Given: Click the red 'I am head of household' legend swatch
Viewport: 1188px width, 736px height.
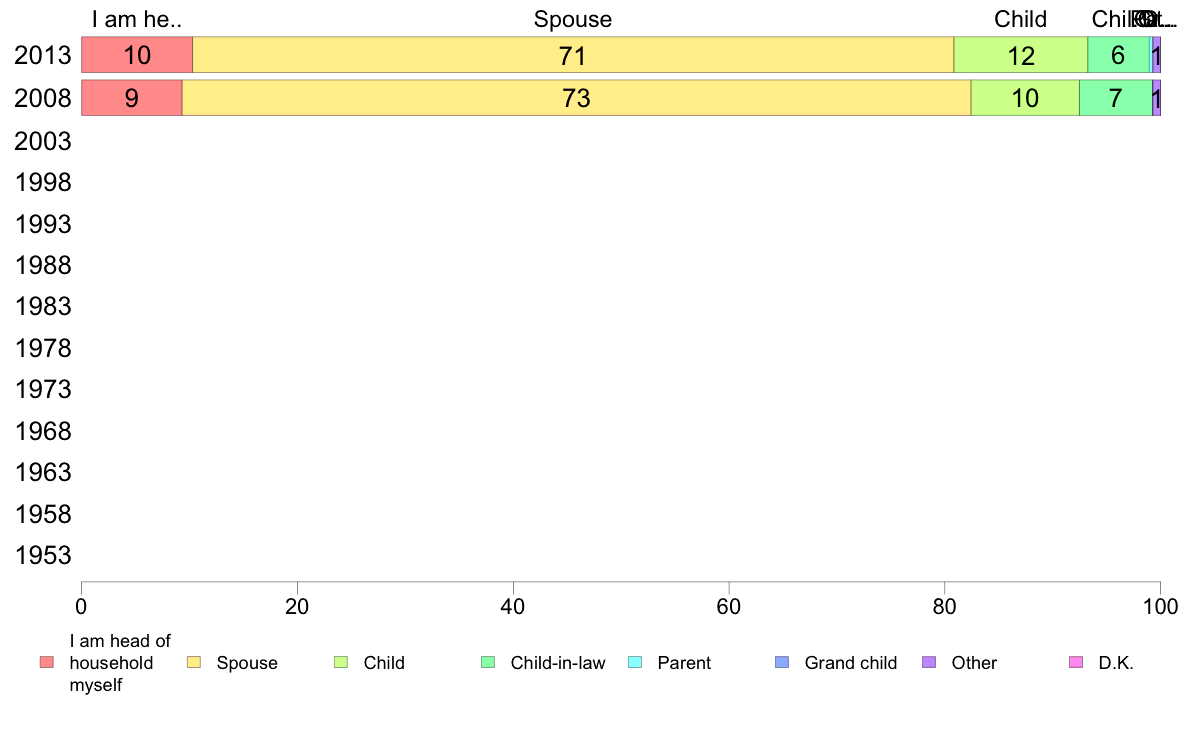Looking at the screenshot, I should click(46, 662).
